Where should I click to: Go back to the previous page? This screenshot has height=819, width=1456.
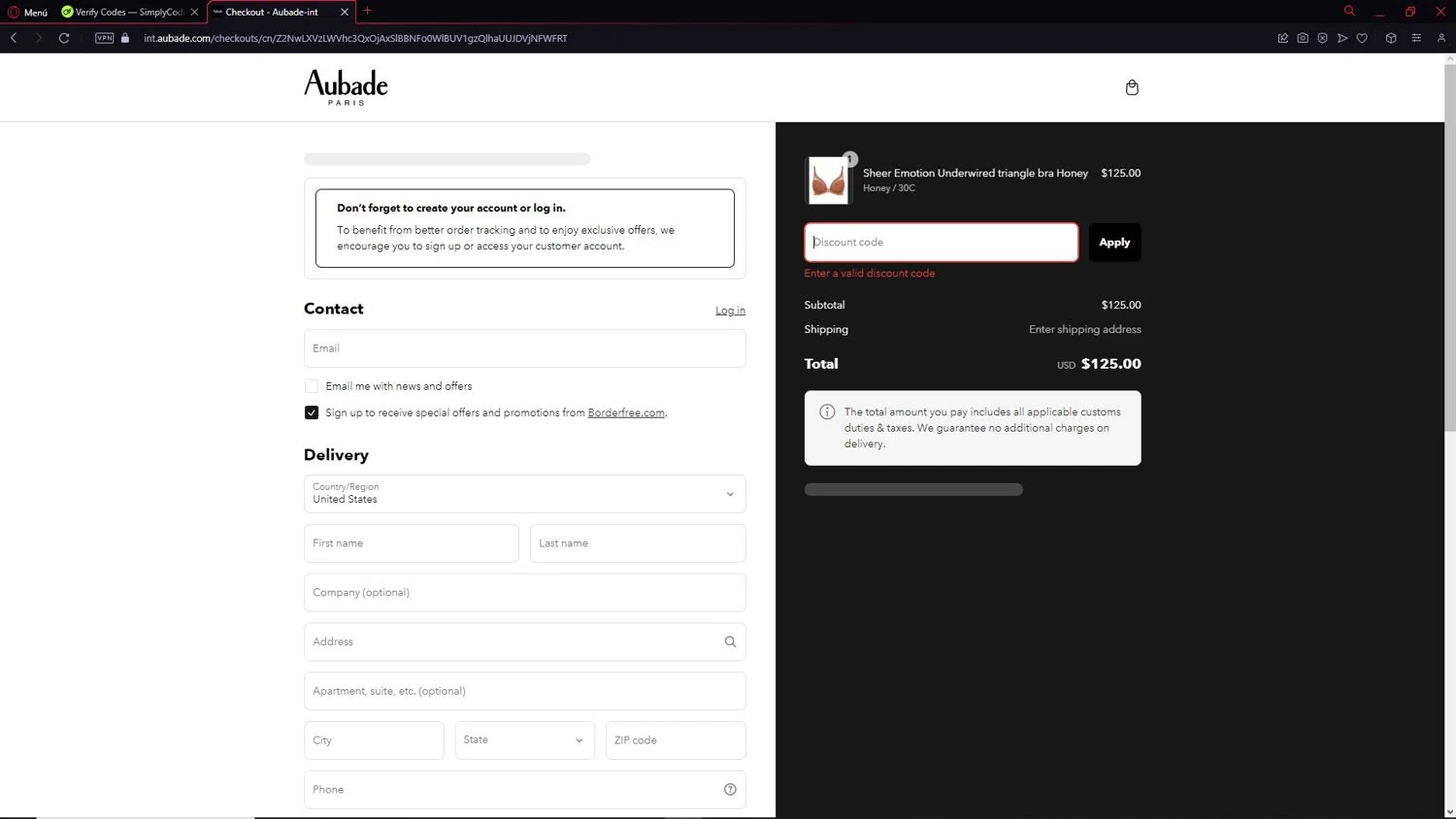point(14,38)
